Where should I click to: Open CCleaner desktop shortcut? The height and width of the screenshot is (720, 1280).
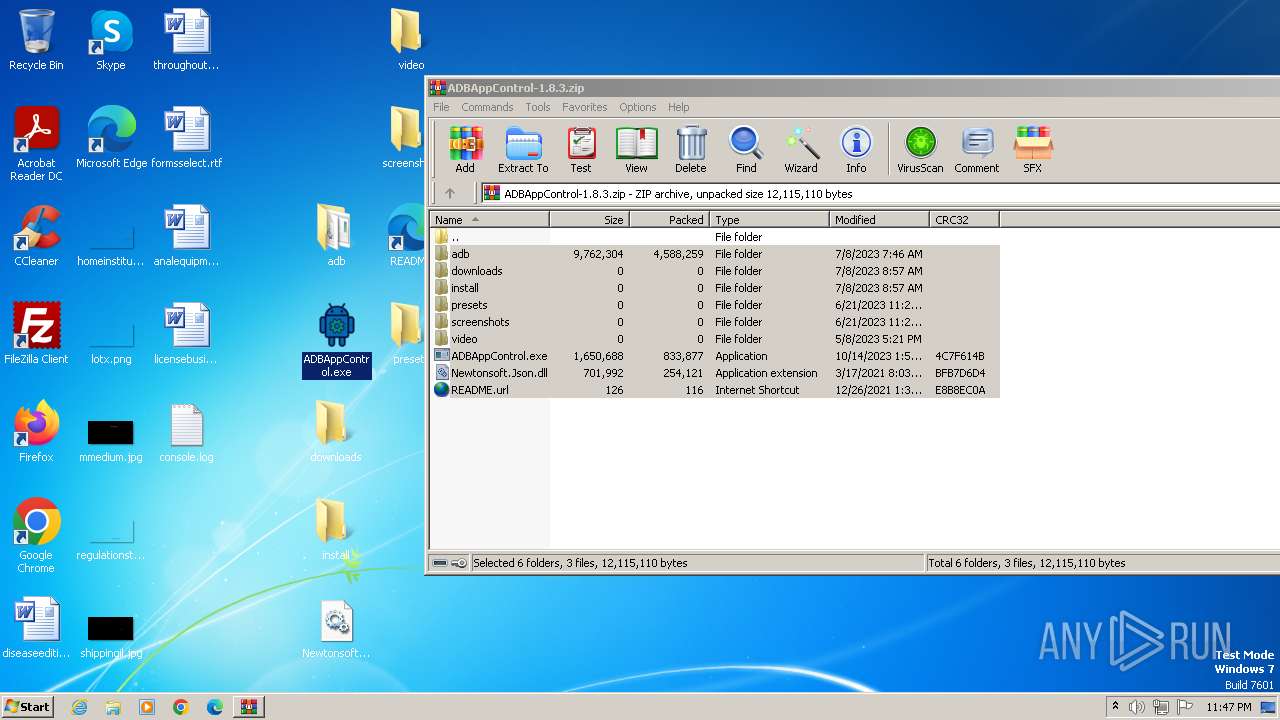click(x=36, y=236)
